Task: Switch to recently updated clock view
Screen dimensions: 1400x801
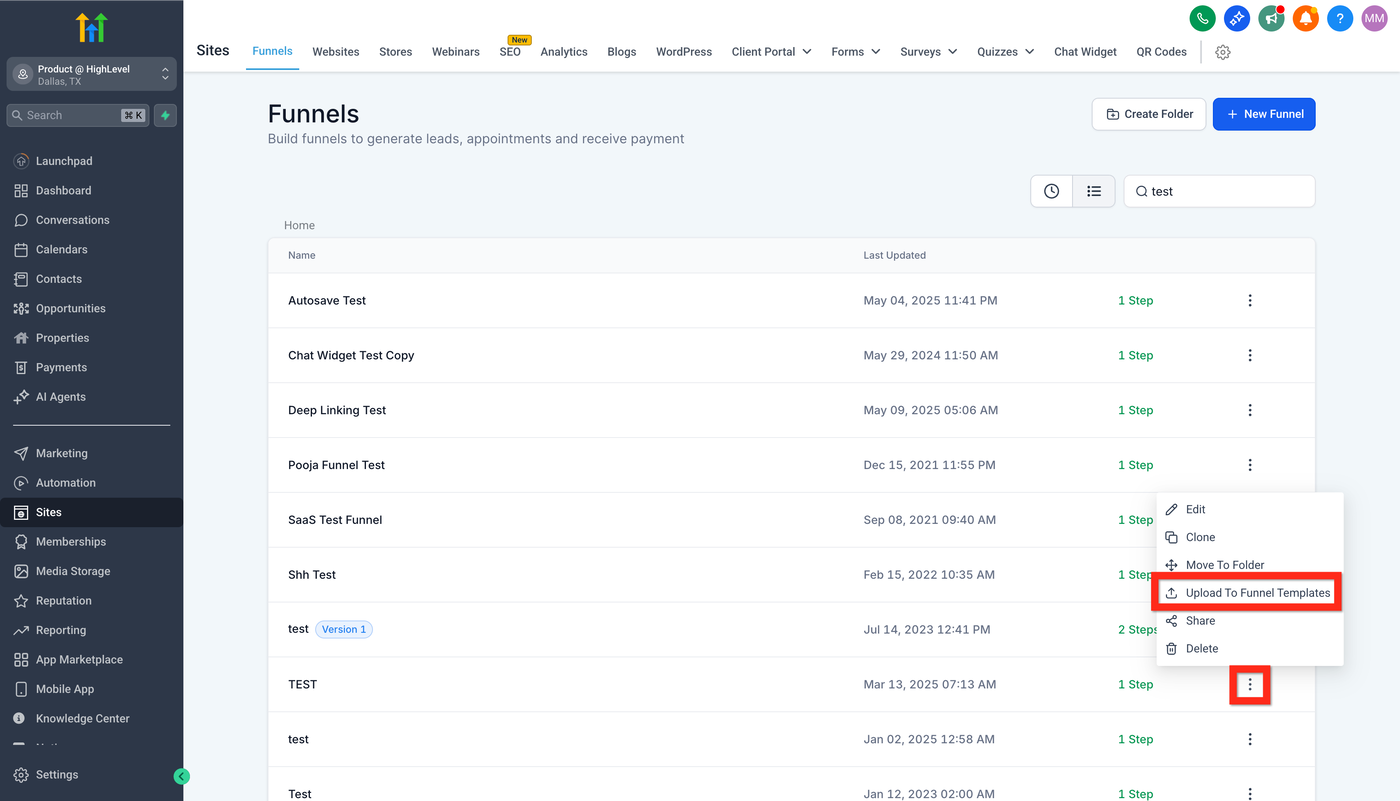Action: (1052, 191)
